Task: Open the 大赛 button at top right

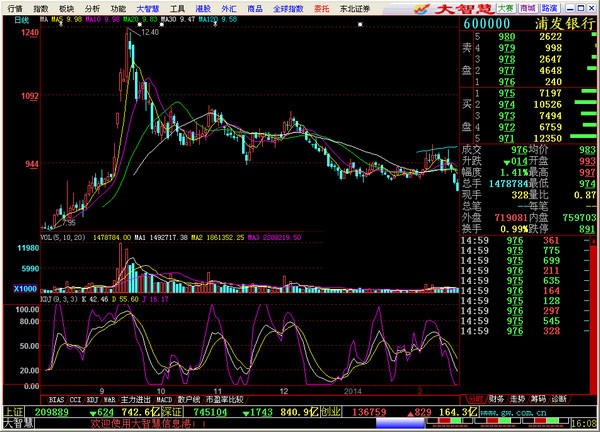Action: coord(506,8)
